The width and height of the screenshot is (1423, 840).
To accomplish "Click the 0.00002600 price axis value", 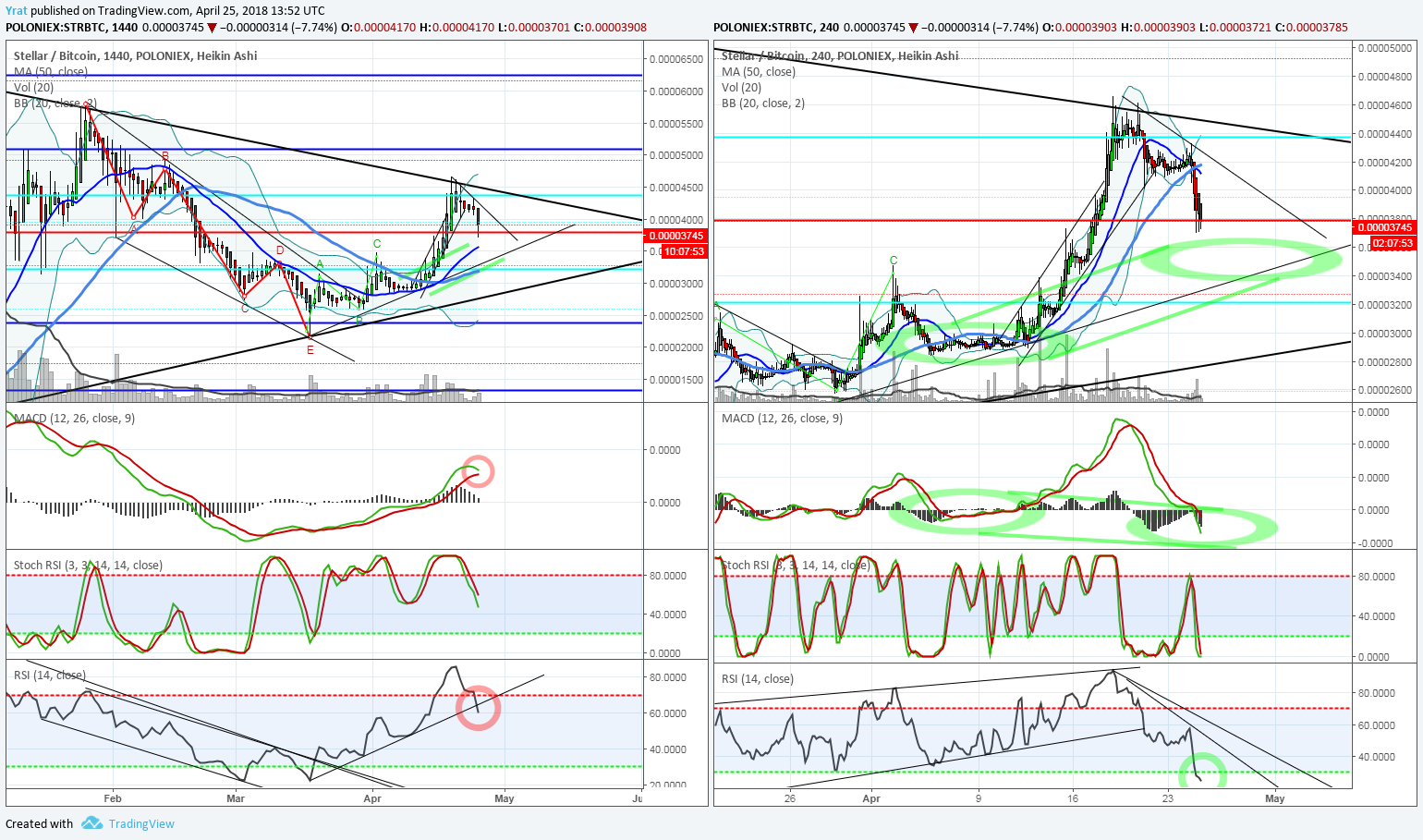I will [1384, 390].
